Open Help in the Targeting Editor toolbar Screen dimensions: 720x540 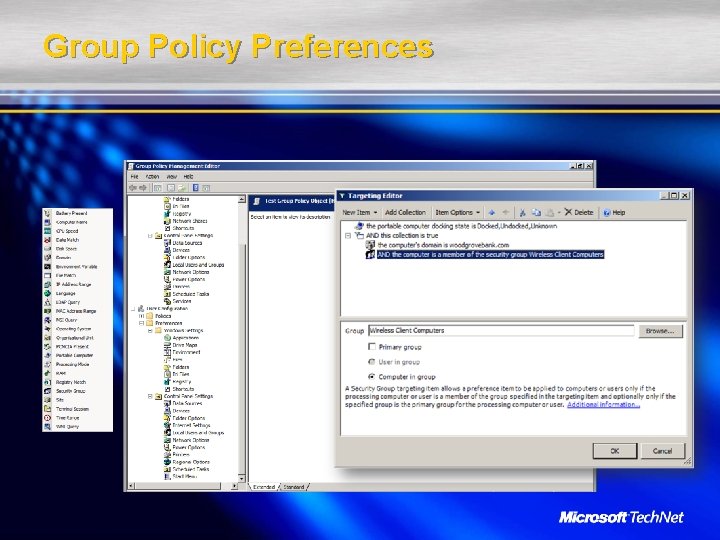point(614,212)
